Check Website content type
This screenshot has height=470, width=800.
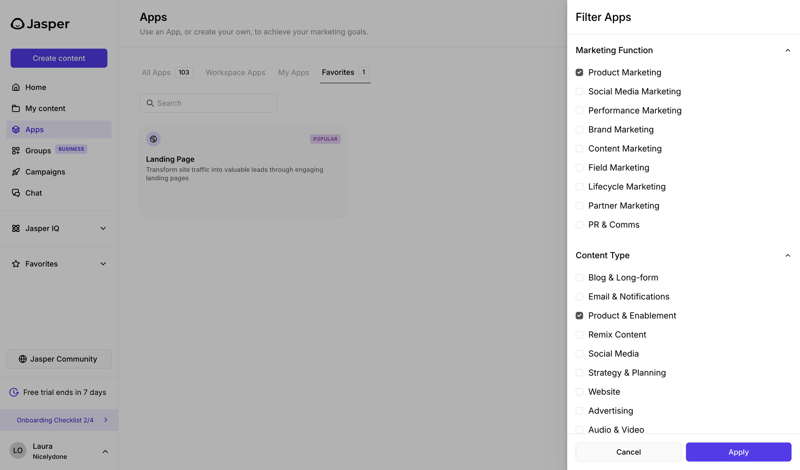pos(579,392)
